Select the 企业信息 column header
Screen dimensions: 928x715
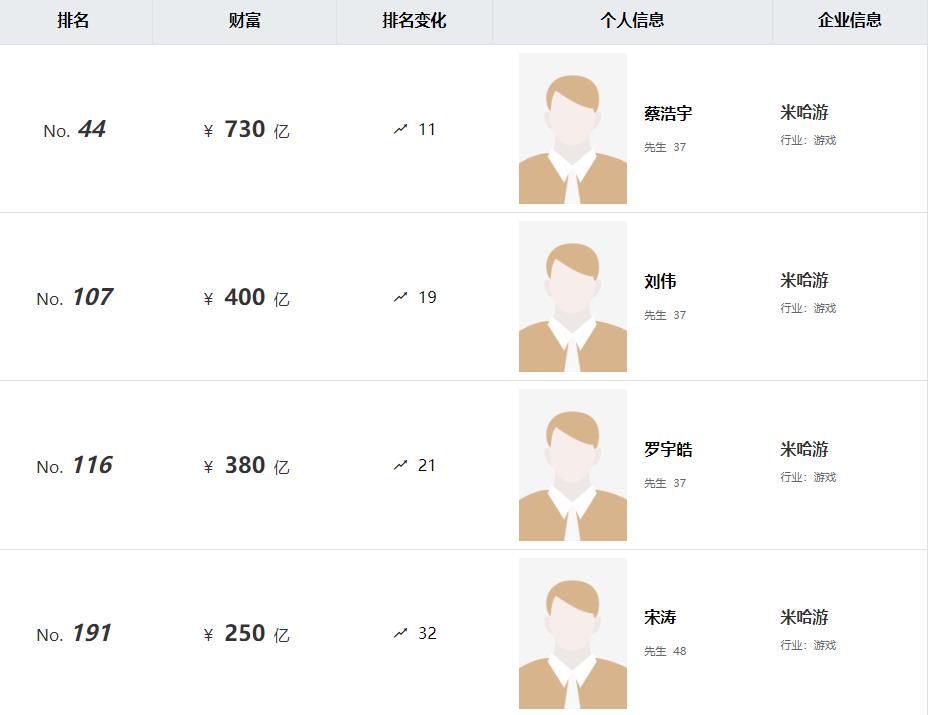coord(850,21)
